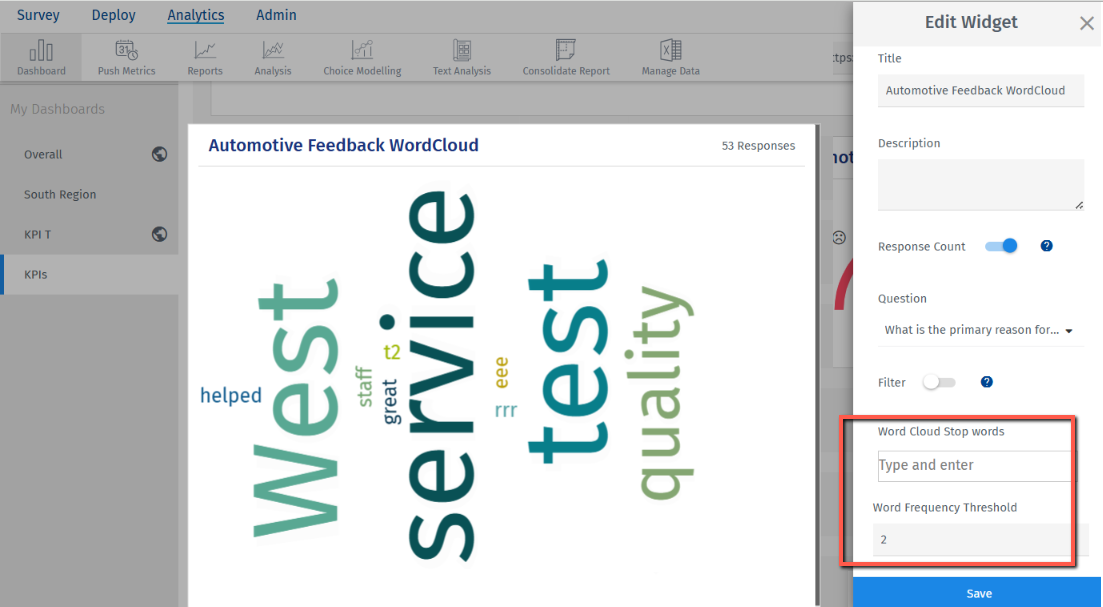This screenshot has width=1103, height=607.
Task: Launch Text Analysis from the toolbar
Action: coord(461,57)
